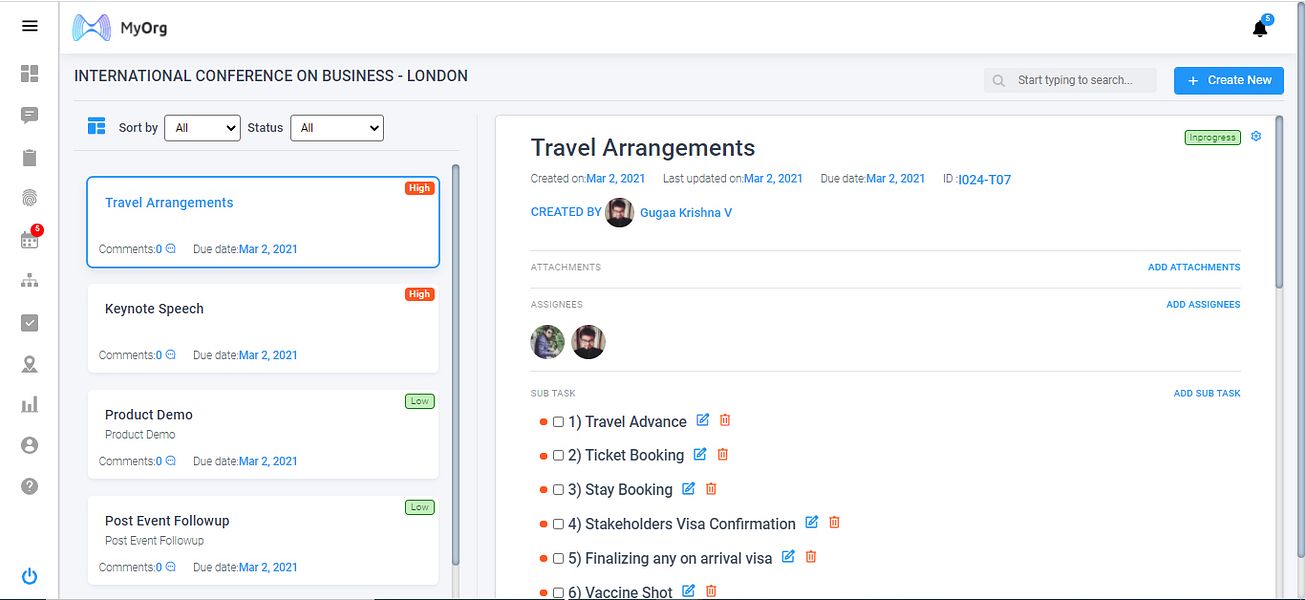
Task: Delete the Ticket Booking sub task
Action: click(723, 454)
